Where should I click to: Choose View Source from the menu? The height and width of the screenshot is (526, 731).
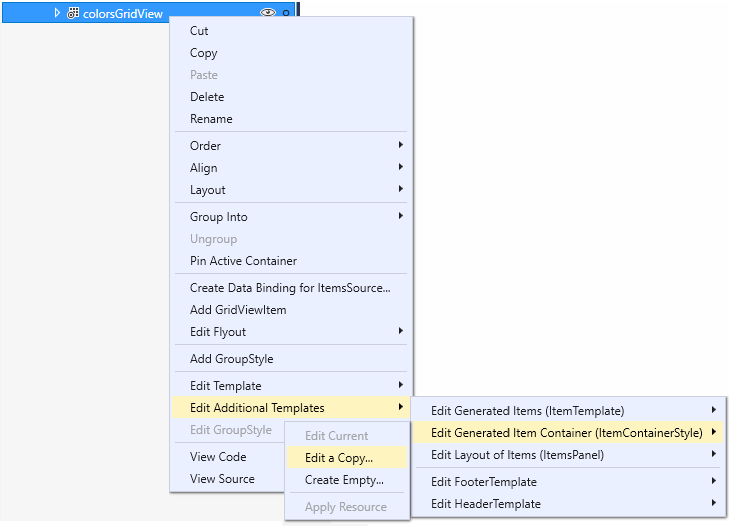[x=227, y=478]
